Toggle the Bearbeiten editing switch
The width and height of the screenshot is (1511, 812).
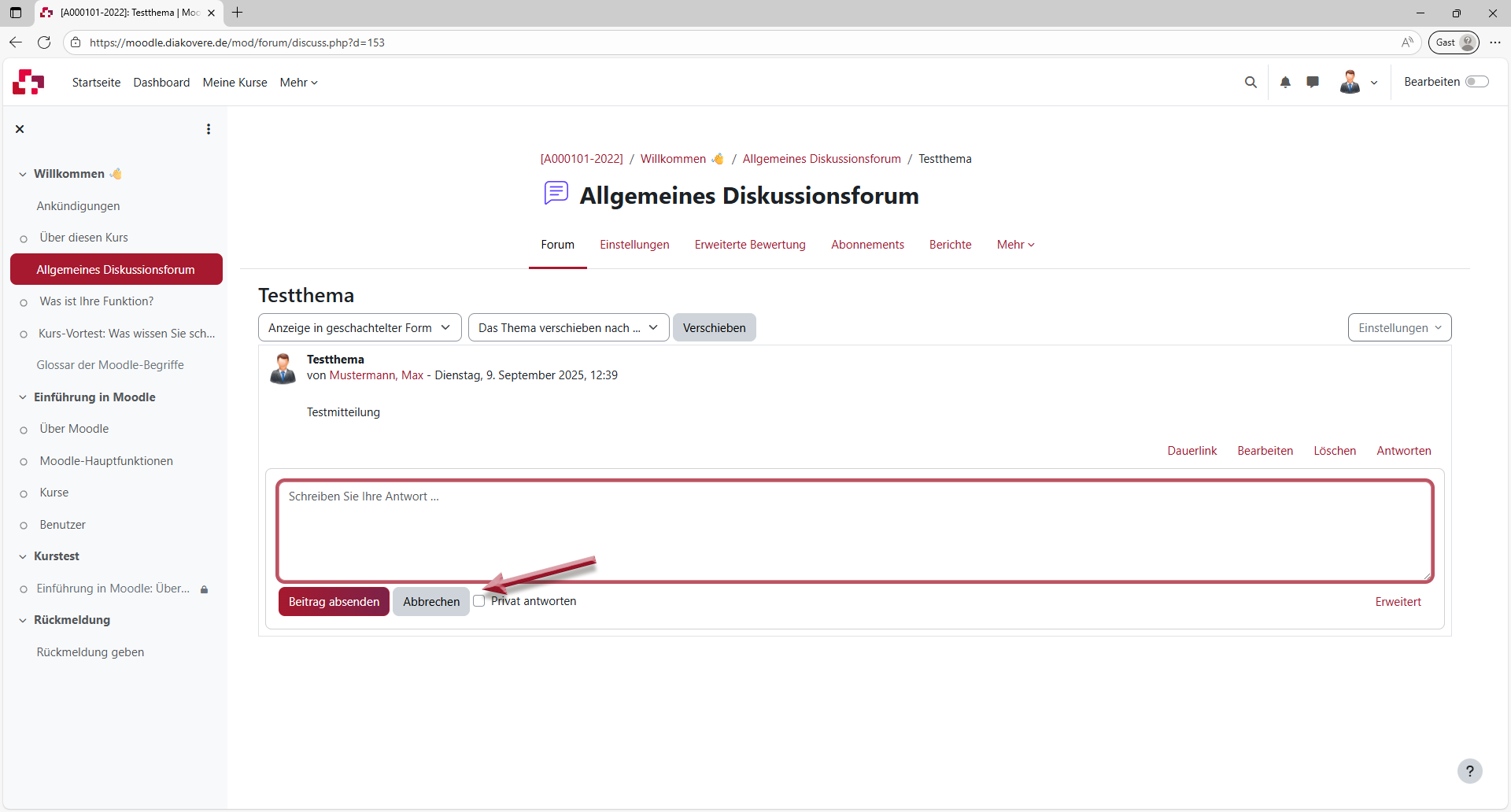[x=1479, y=81]
